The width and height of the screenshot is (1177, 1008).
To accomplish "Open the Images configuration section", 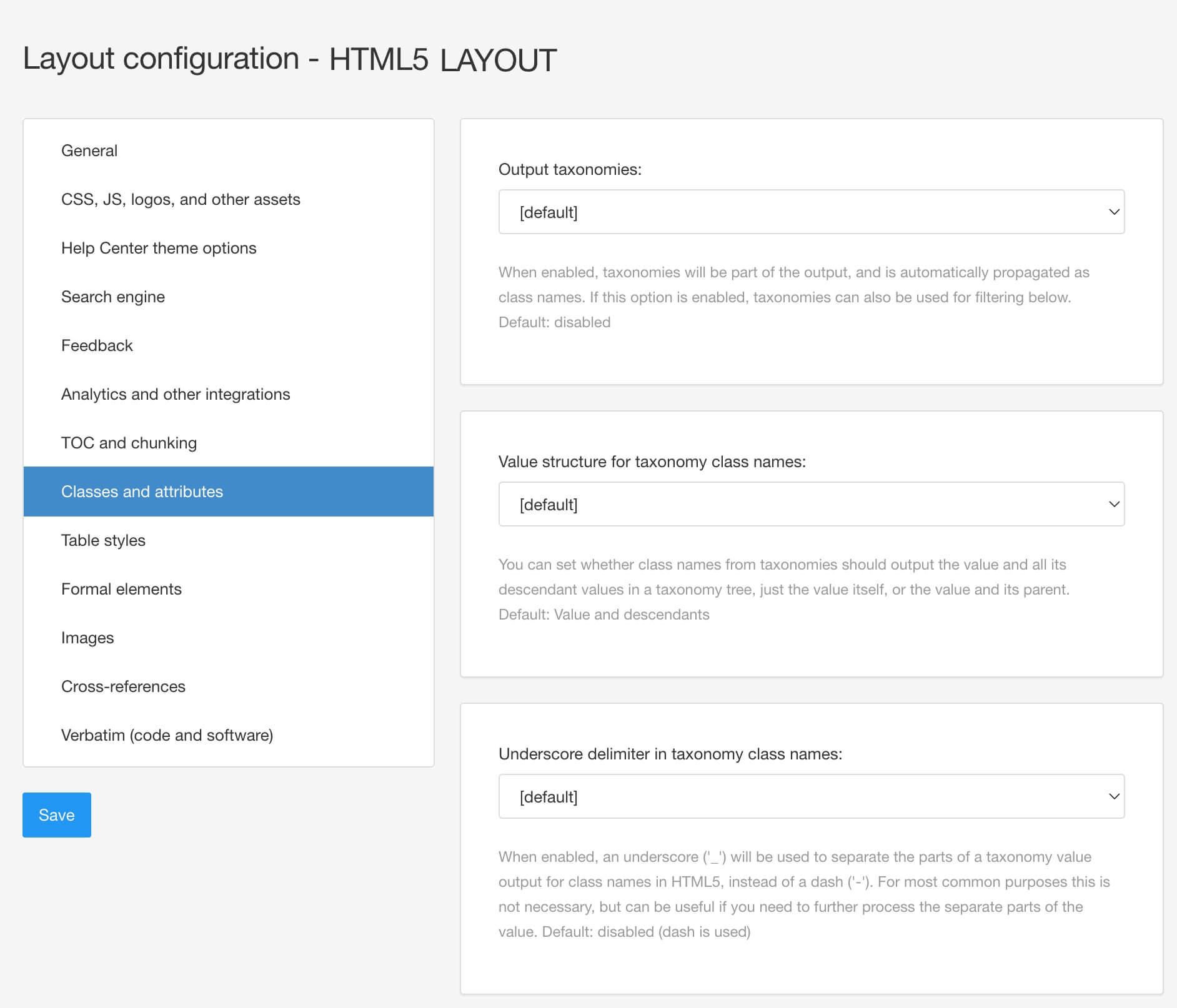I will (87, 638).
